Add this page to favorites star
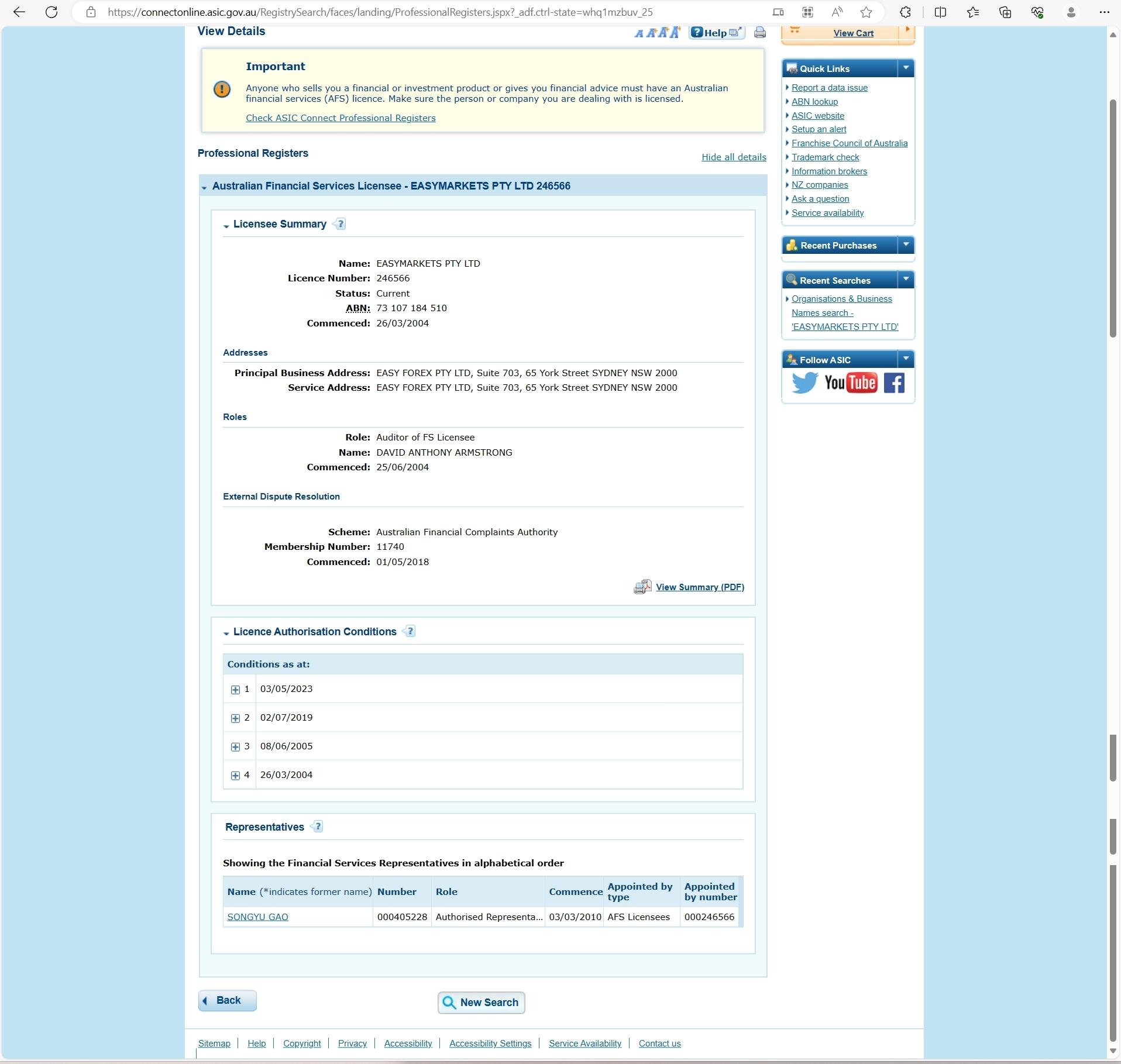 click(x=866, y=12)
